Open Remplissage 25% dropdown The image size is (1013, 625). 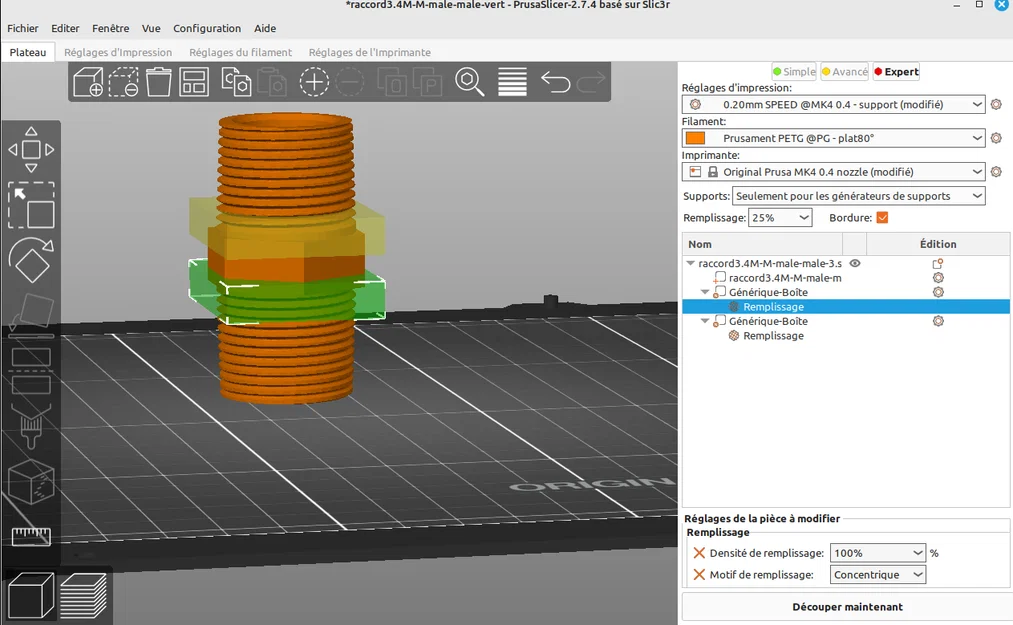780,218
